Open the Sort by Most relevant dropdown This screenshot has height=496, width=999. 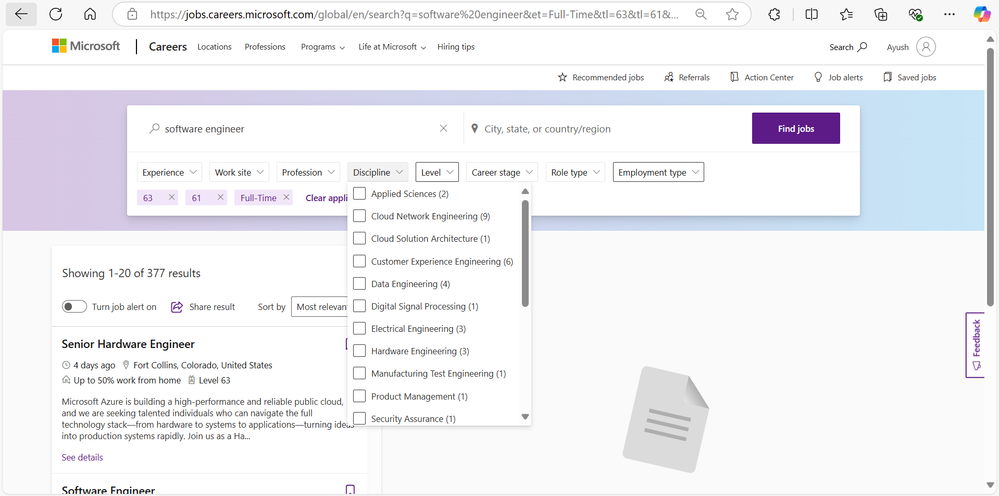[x=322, y=307]
